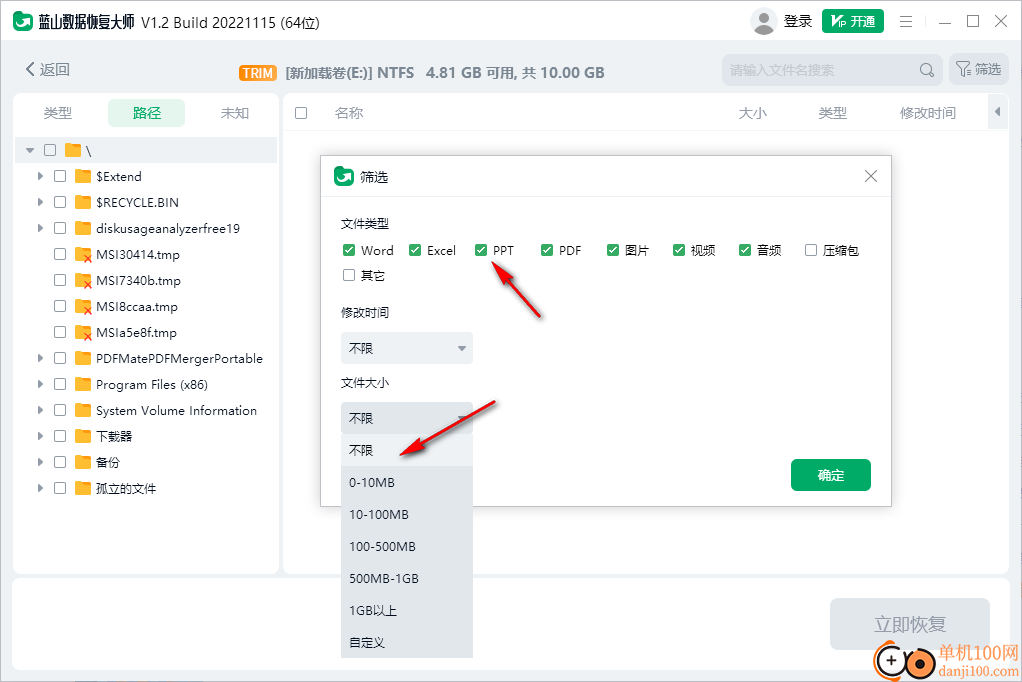
Task: Click the search magnifier icon
Action: tap(927, 70)
